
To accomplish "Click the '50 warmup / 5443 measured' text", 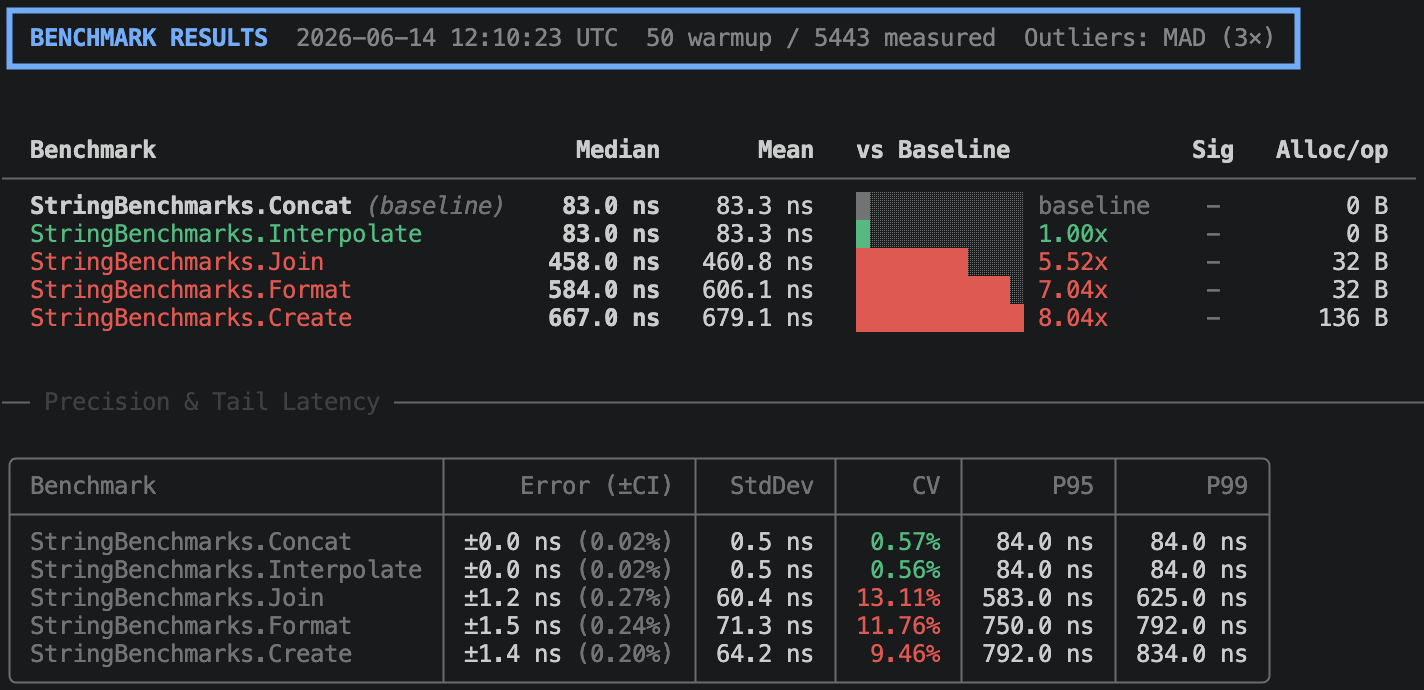I will coord(821,38).
